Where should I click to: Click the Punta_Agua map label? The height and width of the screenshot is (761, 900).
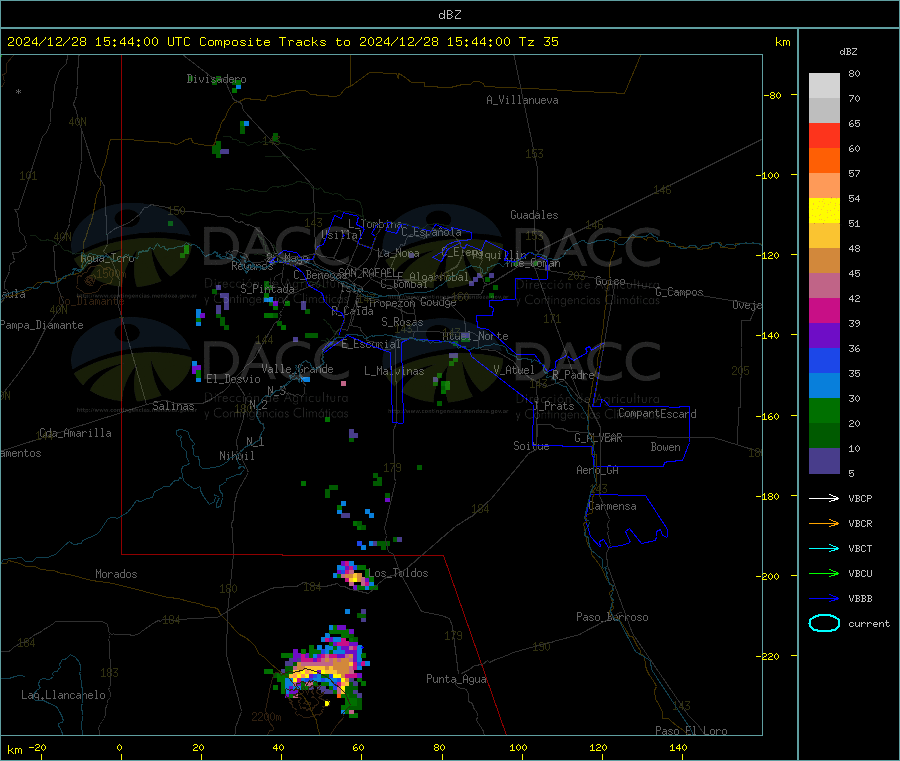point(456,679)
